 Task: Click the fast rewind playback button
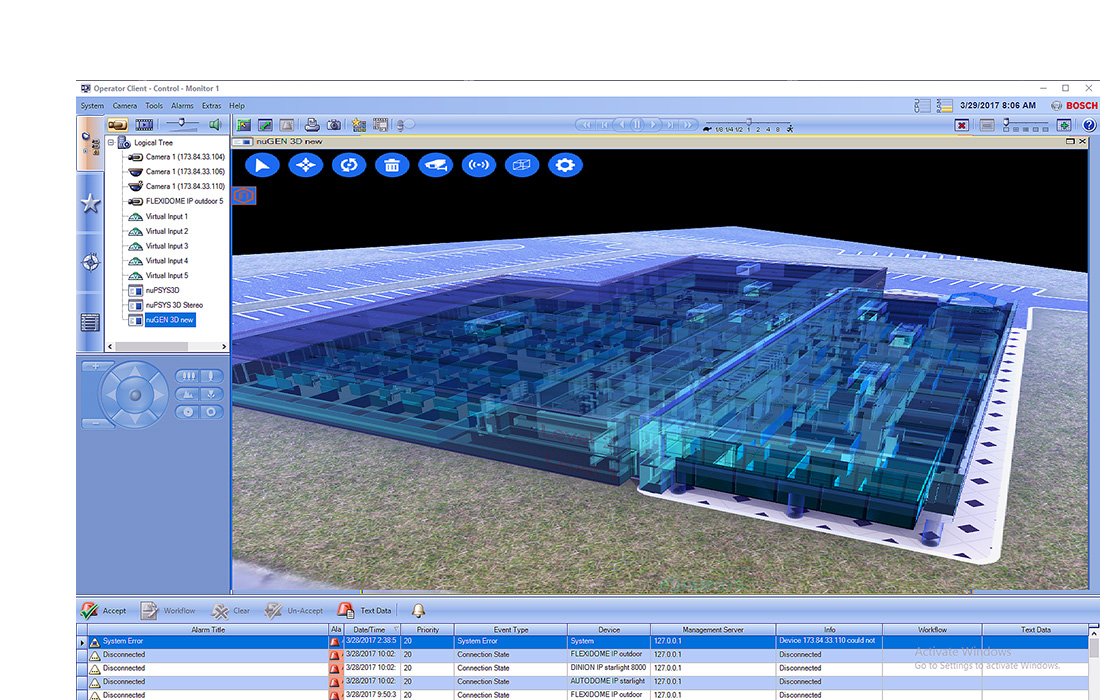pyautogui.click(x=586, y=125)
